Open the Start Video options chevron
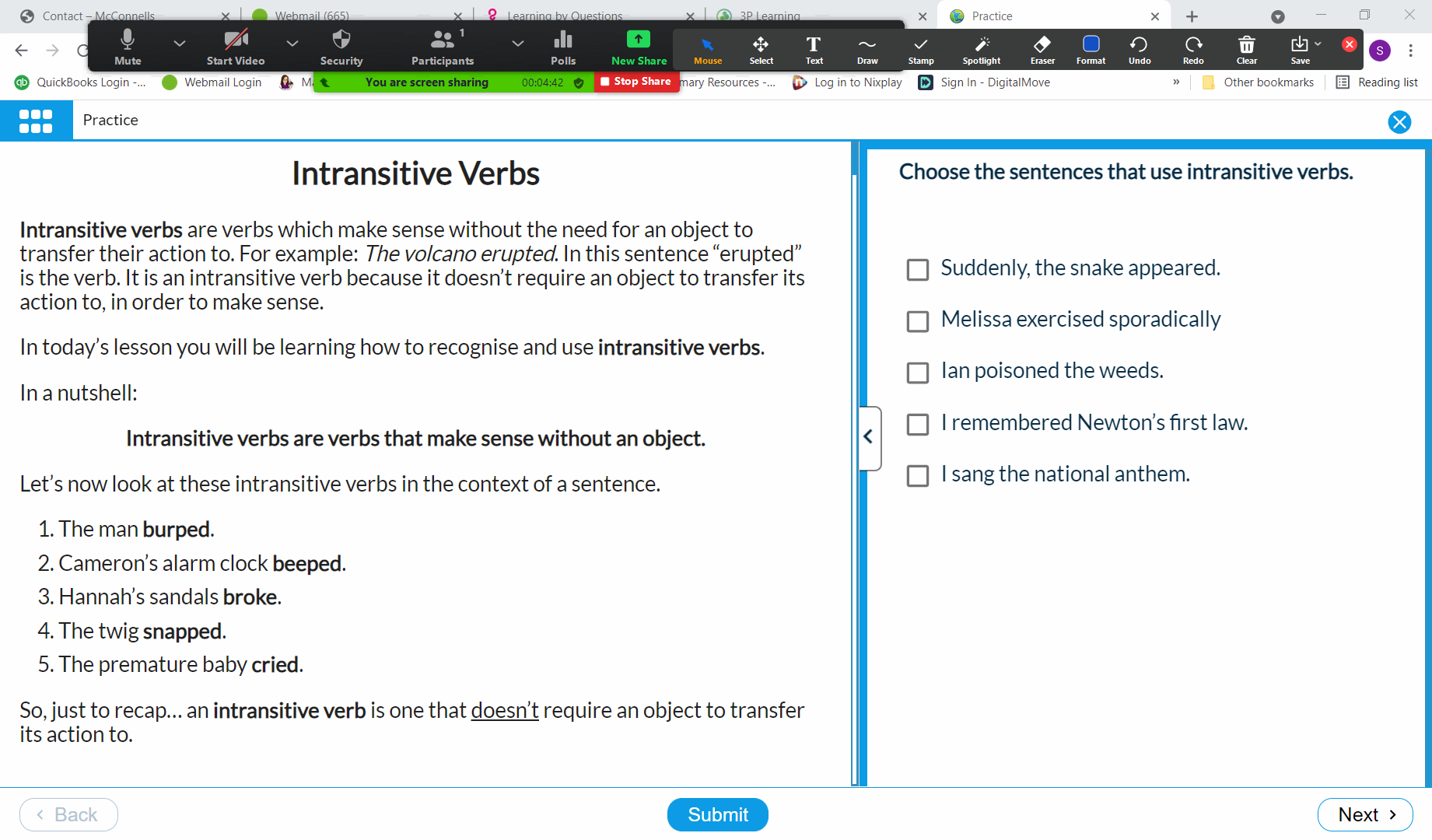Viewport: 1432px width, 840px height. coord(292,44)
